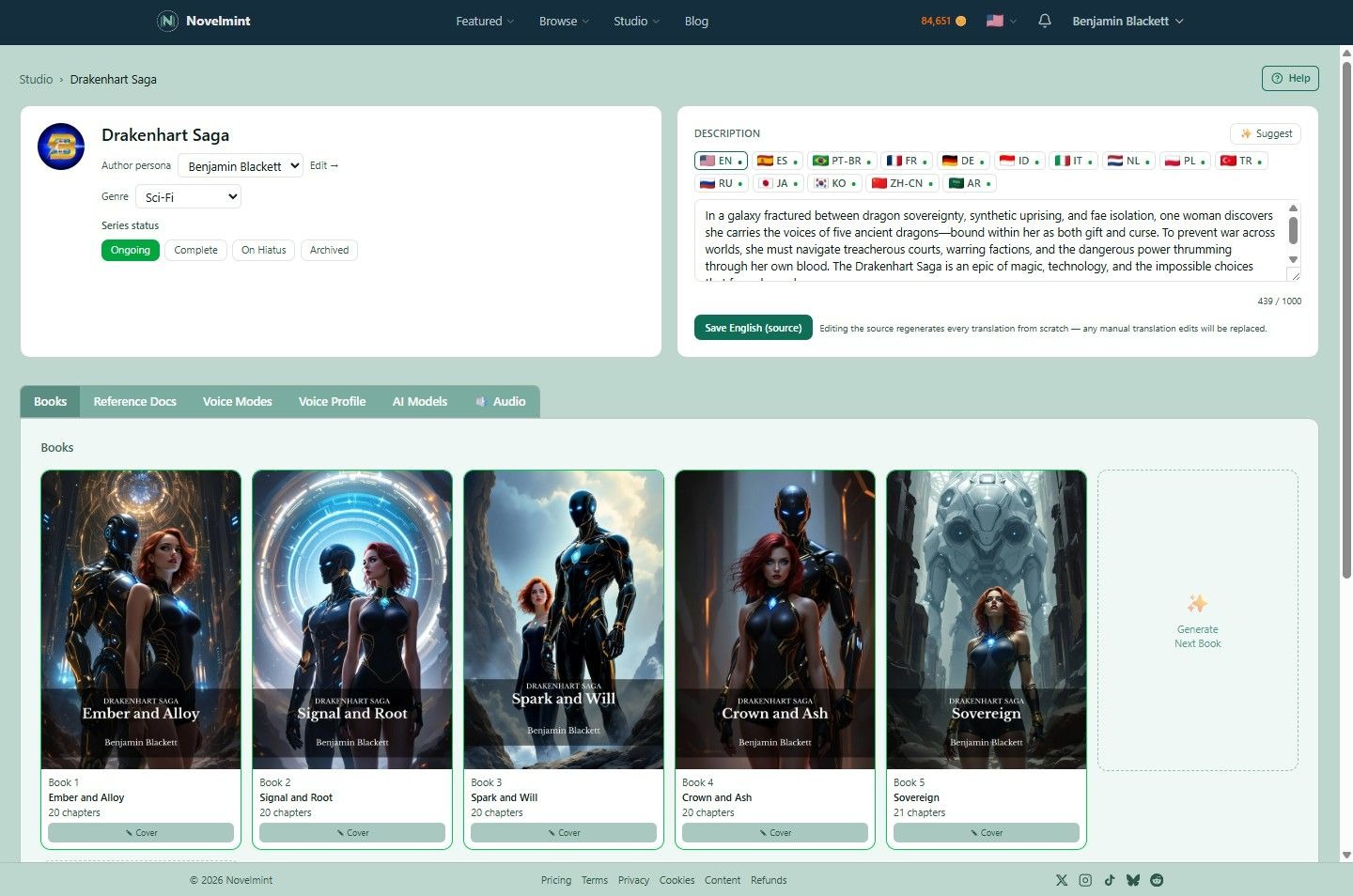Expand the Studio menu in the navbar
Image resolution: width=1353 pixels, height=896 pixels.
tap(636, 21)
